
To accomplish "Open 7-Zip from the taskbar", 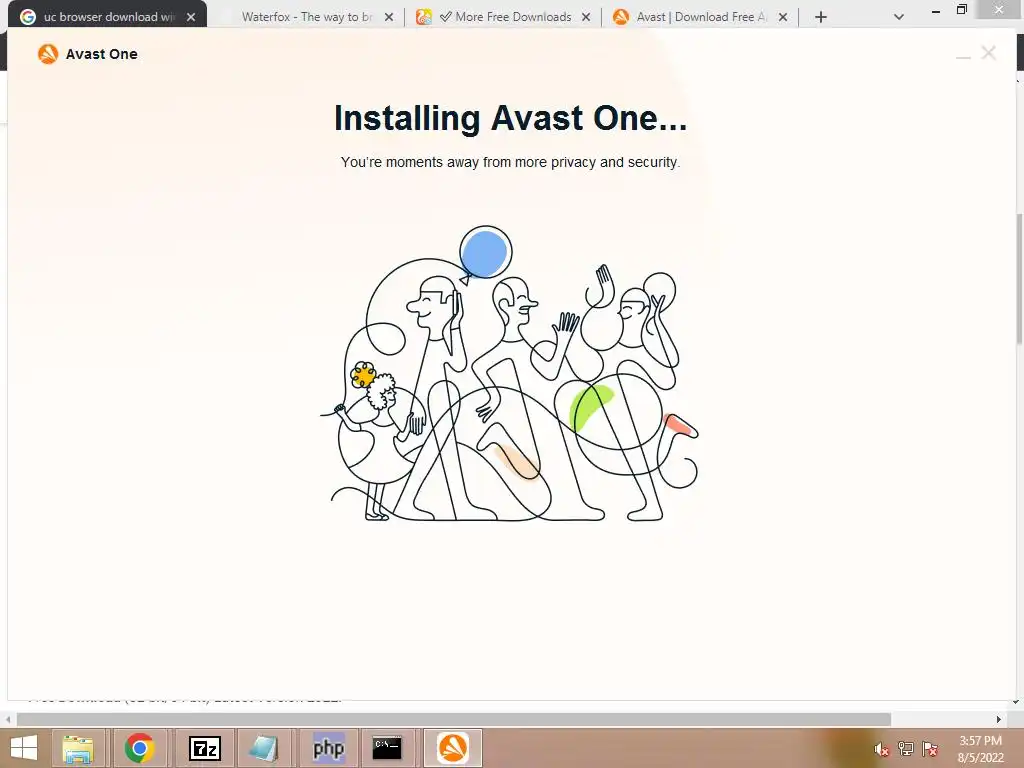I will click(204, 748).
